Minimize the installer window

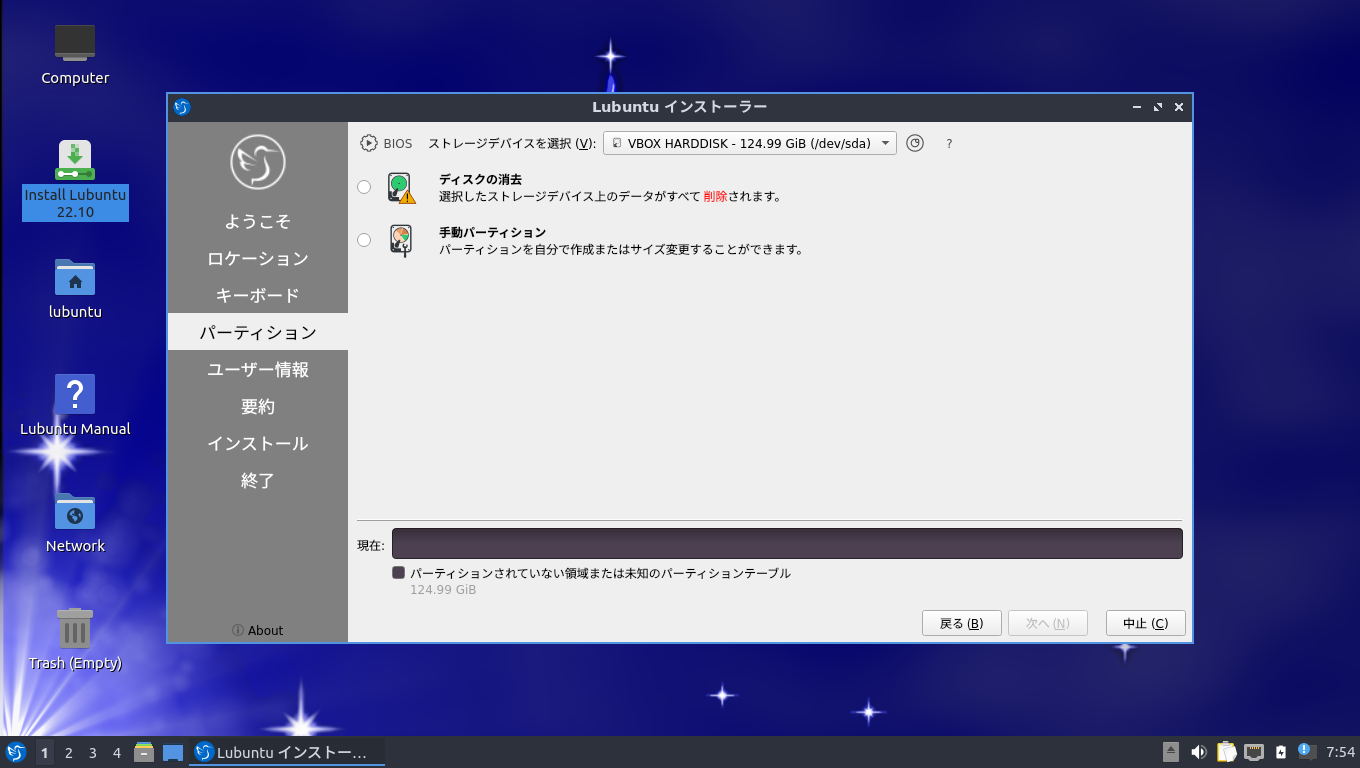[x=1137, y=107]
